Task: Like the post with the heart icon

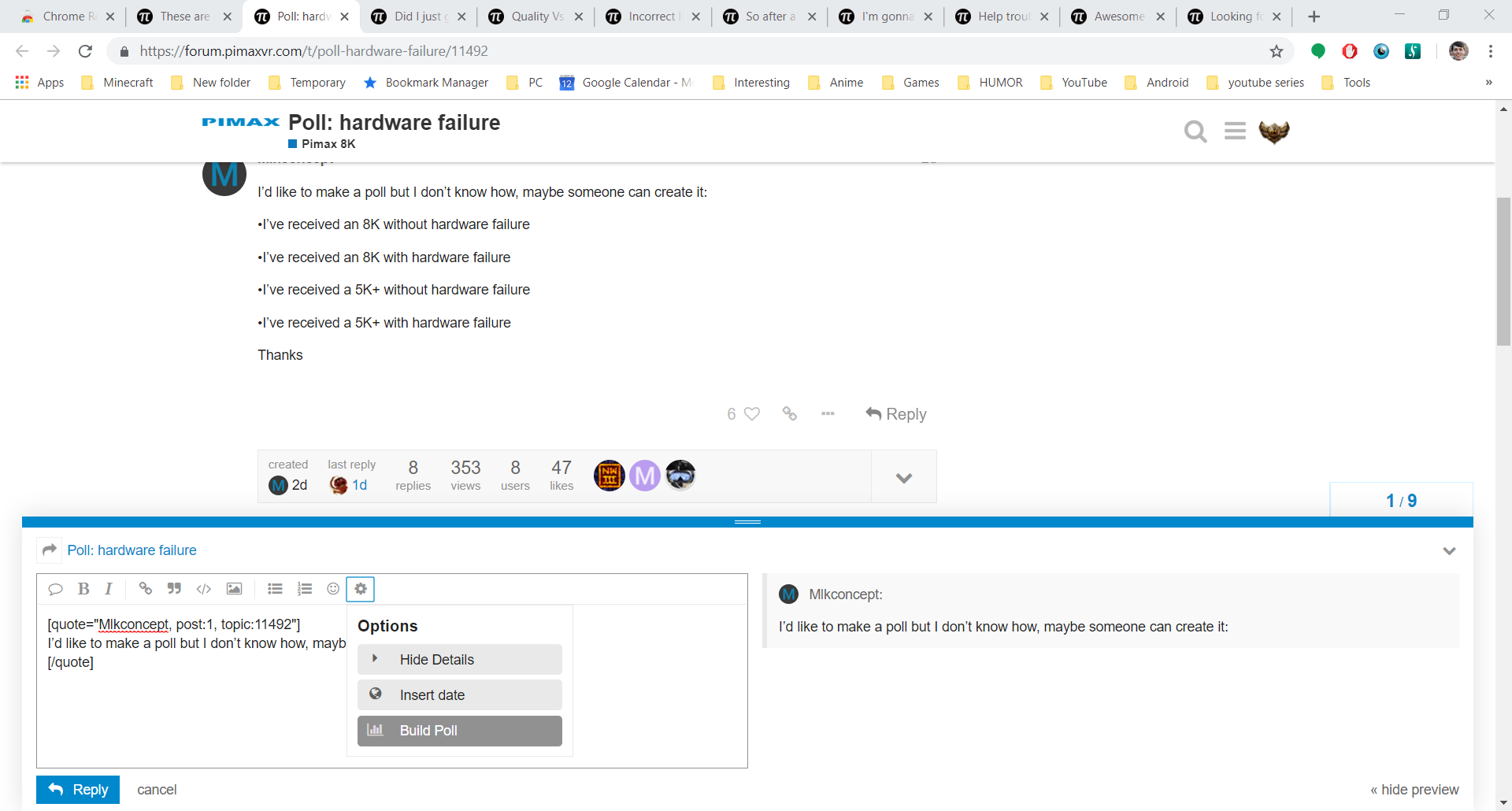Action: coord(752,414)
